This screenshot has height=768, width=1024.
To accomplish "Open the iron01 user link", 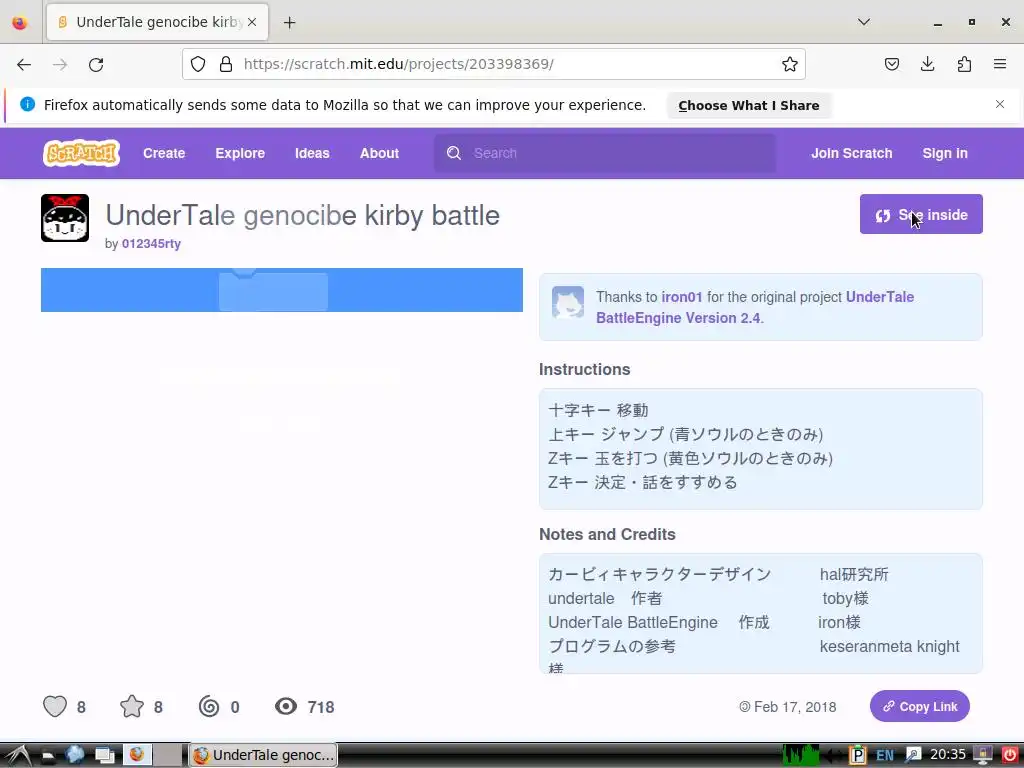I will click(x=682, y=297).
